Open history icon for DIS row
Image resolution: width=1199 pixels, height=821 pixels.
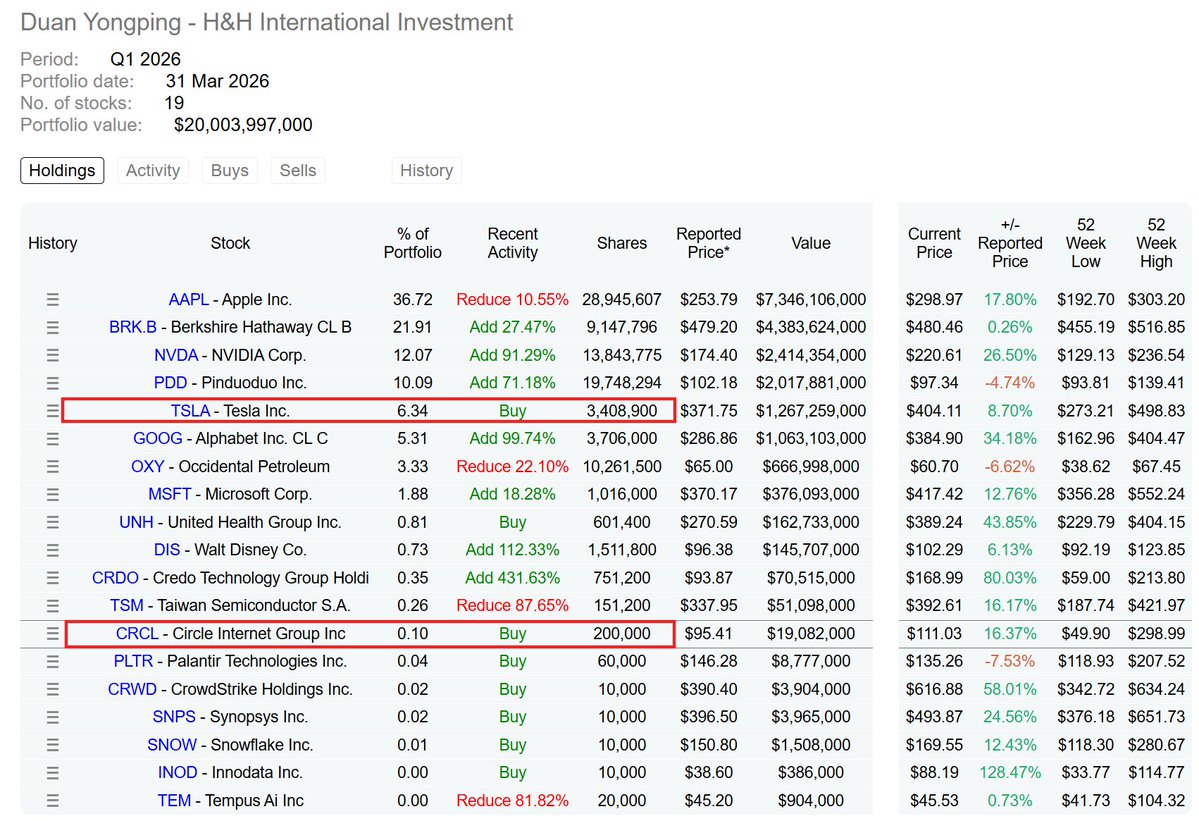point(53,550)
